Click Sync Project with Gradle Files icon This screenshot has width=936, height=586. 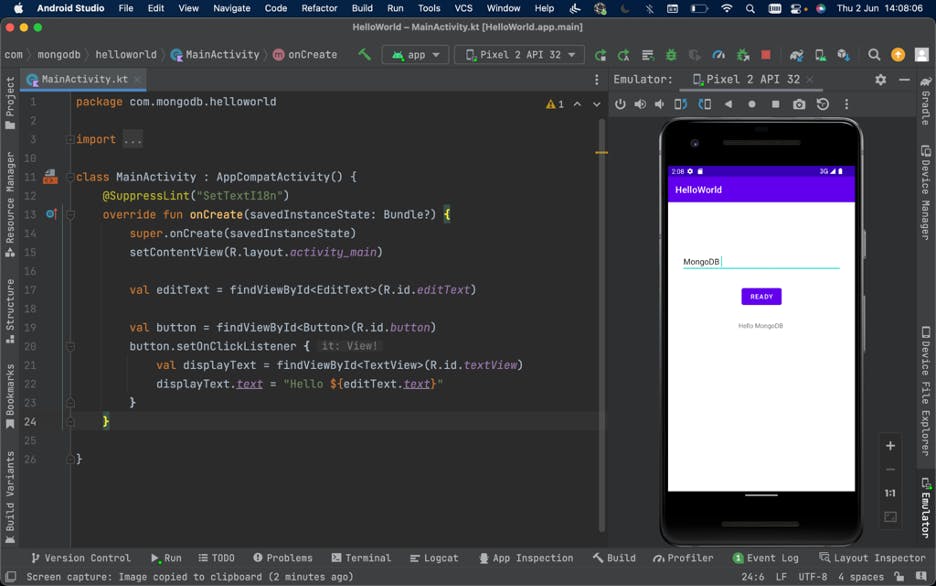click(x=796, y=55)
